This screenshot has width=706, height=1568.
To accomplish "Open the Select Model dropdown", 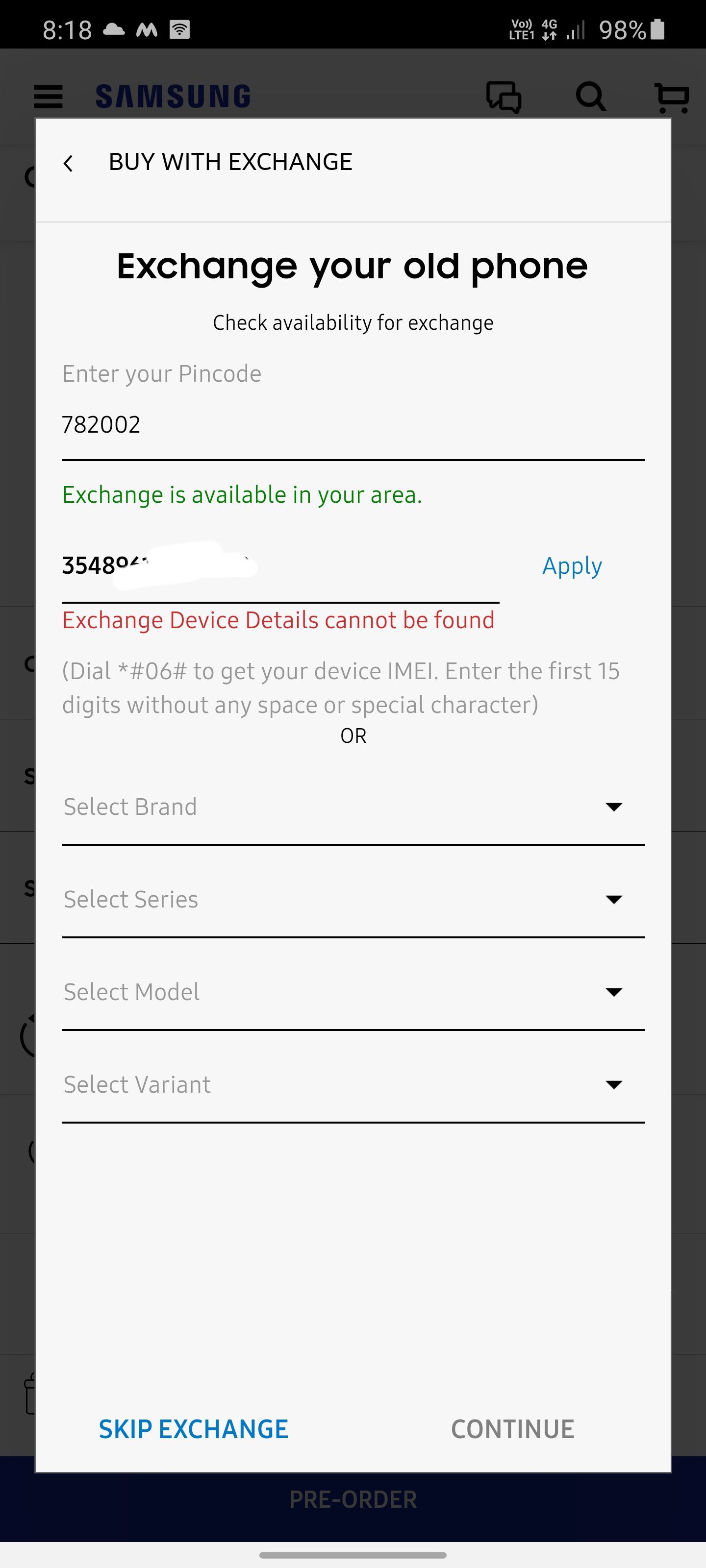I will click(x=353, y=992).
